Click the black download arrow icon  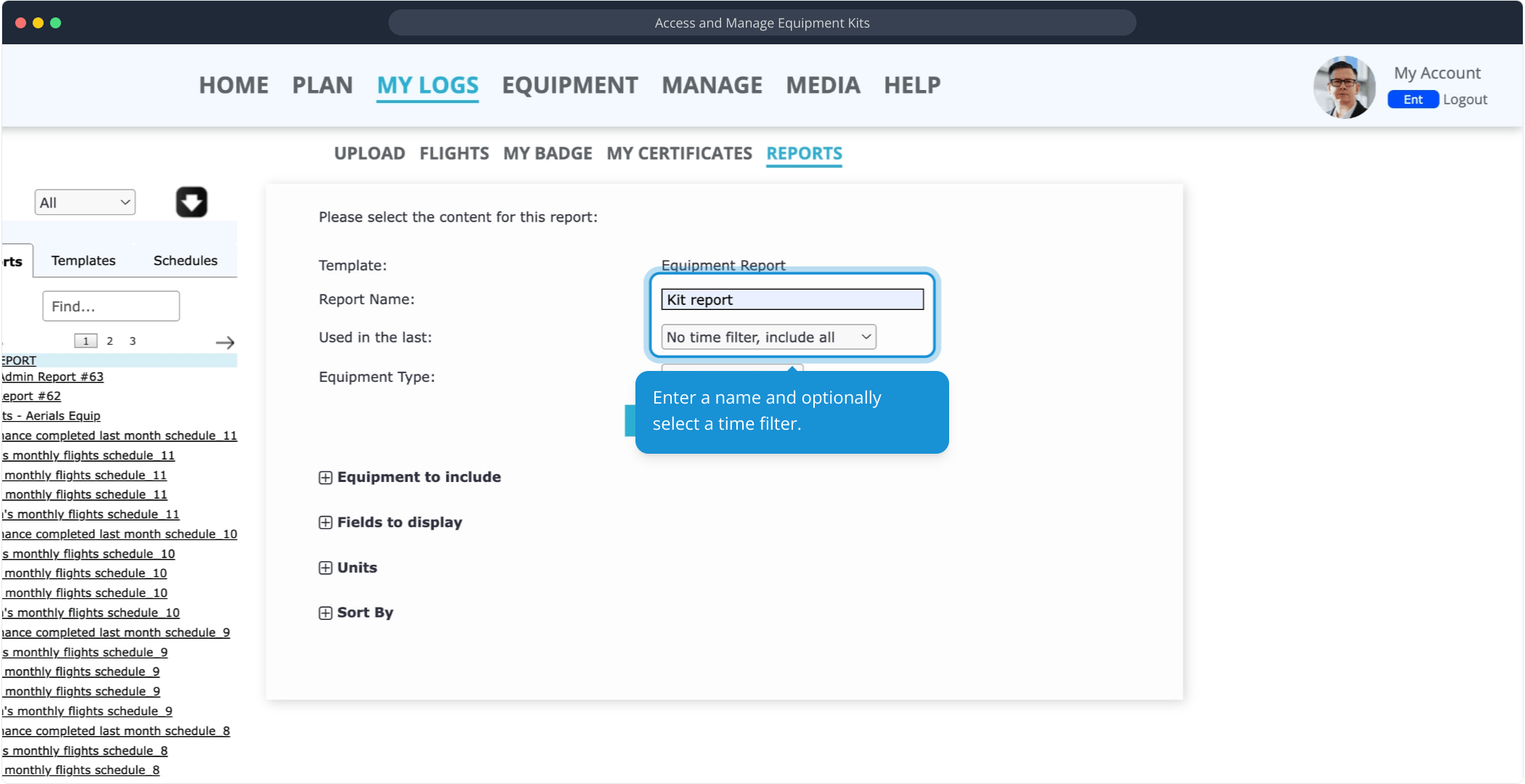[x=191, y=202]
